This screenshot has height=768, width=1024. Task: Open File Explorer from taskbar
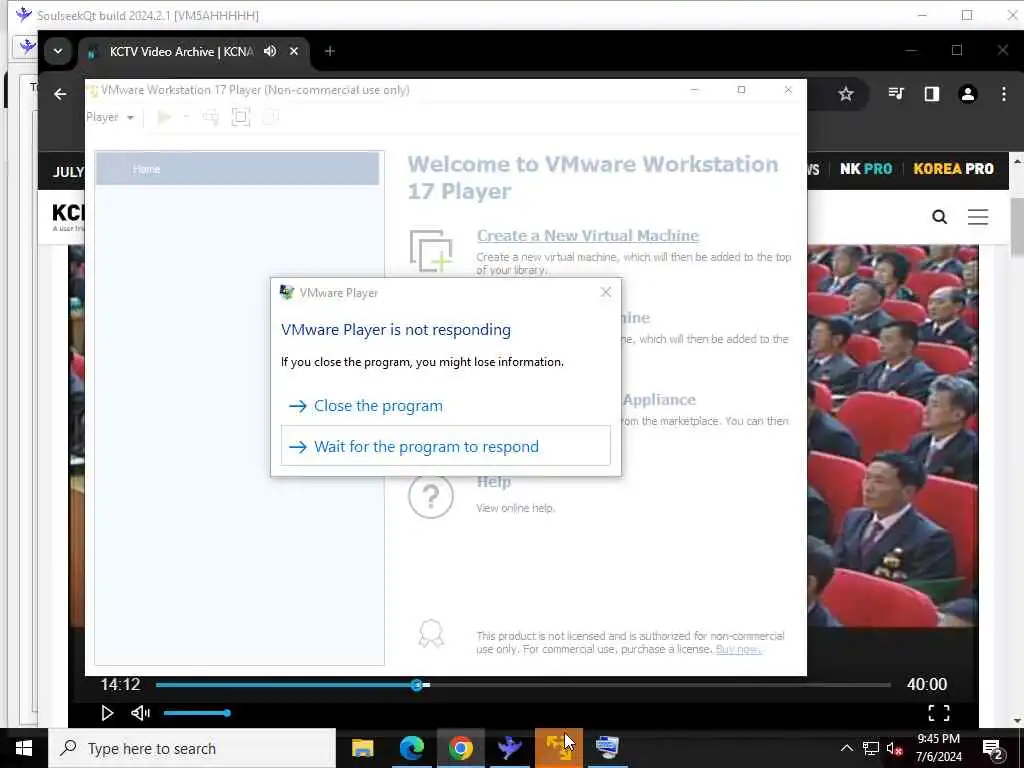(x=362, y=748)
